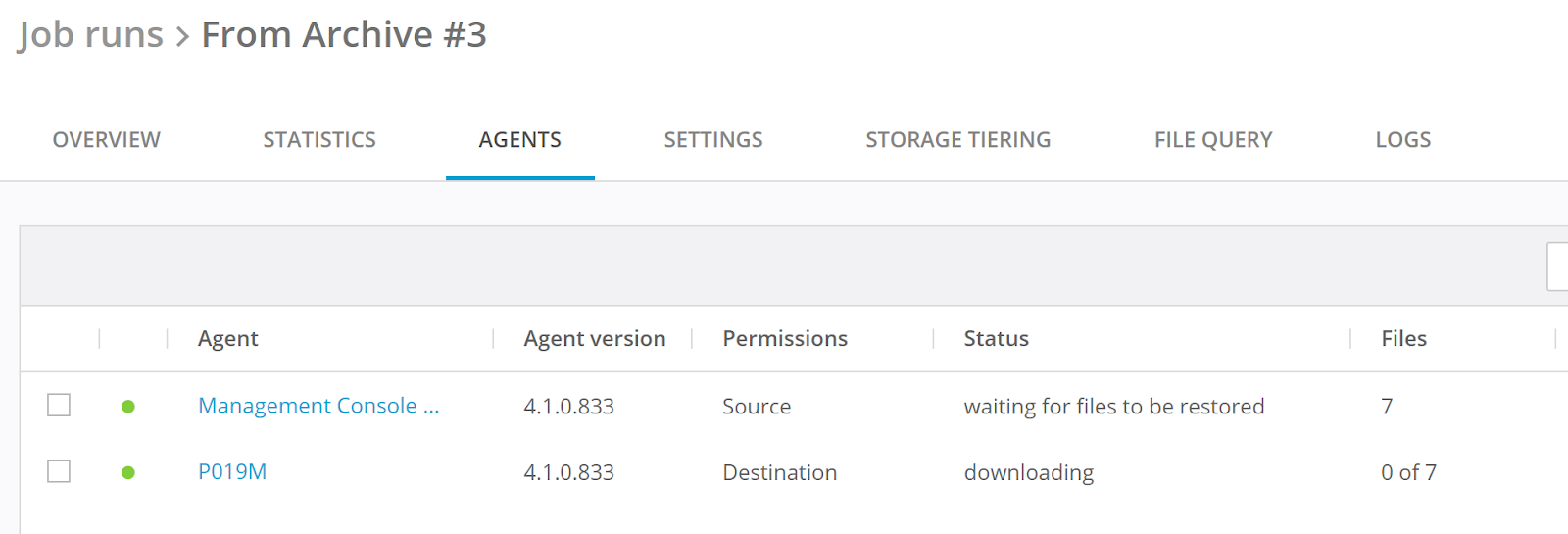Select the P019M row checkbox
1568x534 pixels.
point(59,471)
